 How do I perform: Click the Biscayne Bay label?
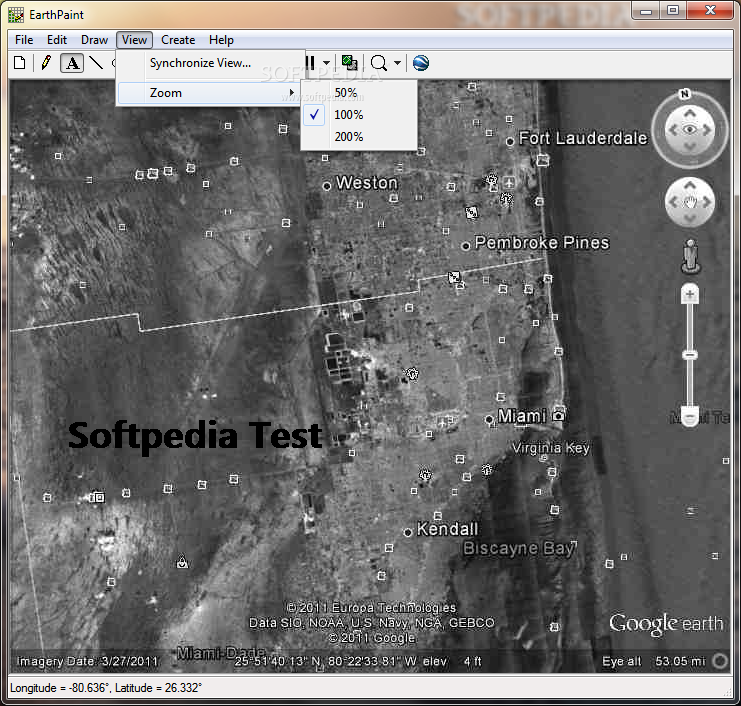point(520,548)
